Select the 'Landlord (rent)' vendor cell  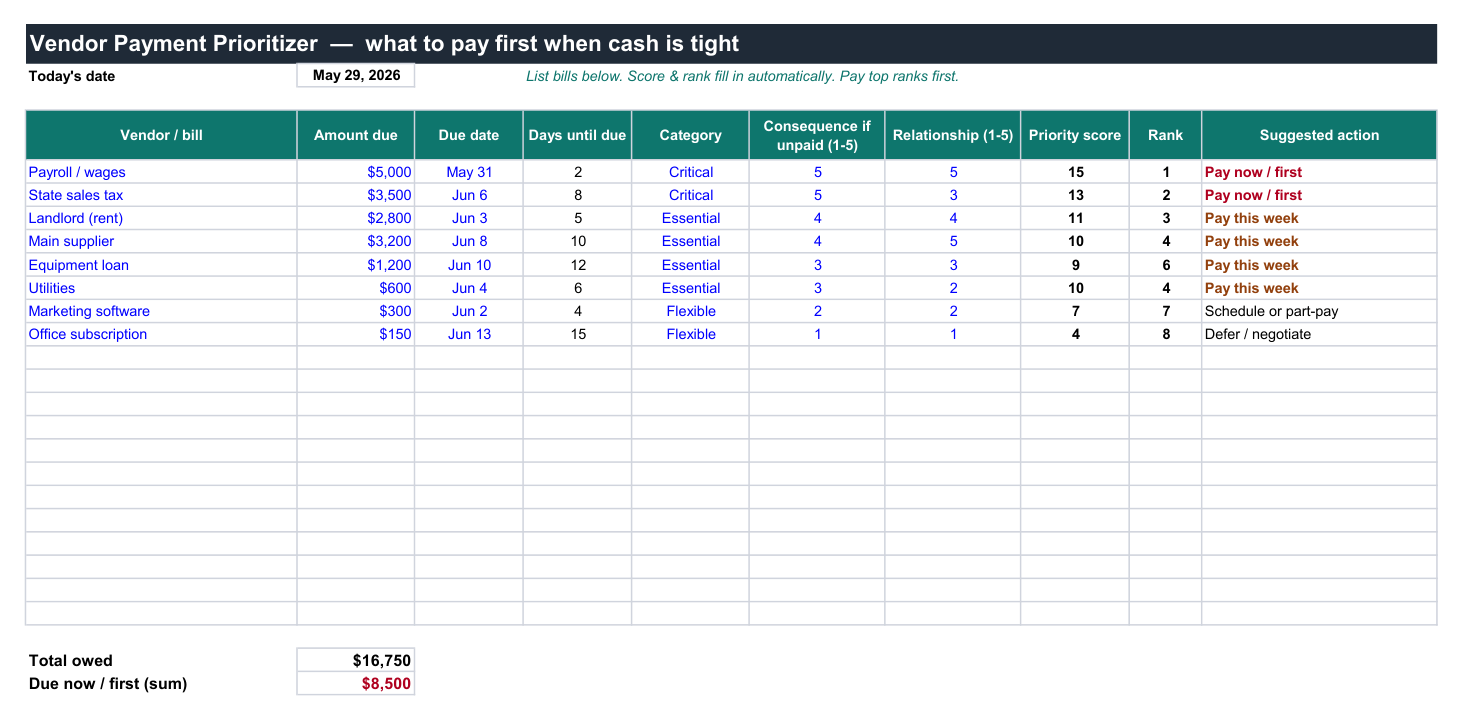(161, 218)
